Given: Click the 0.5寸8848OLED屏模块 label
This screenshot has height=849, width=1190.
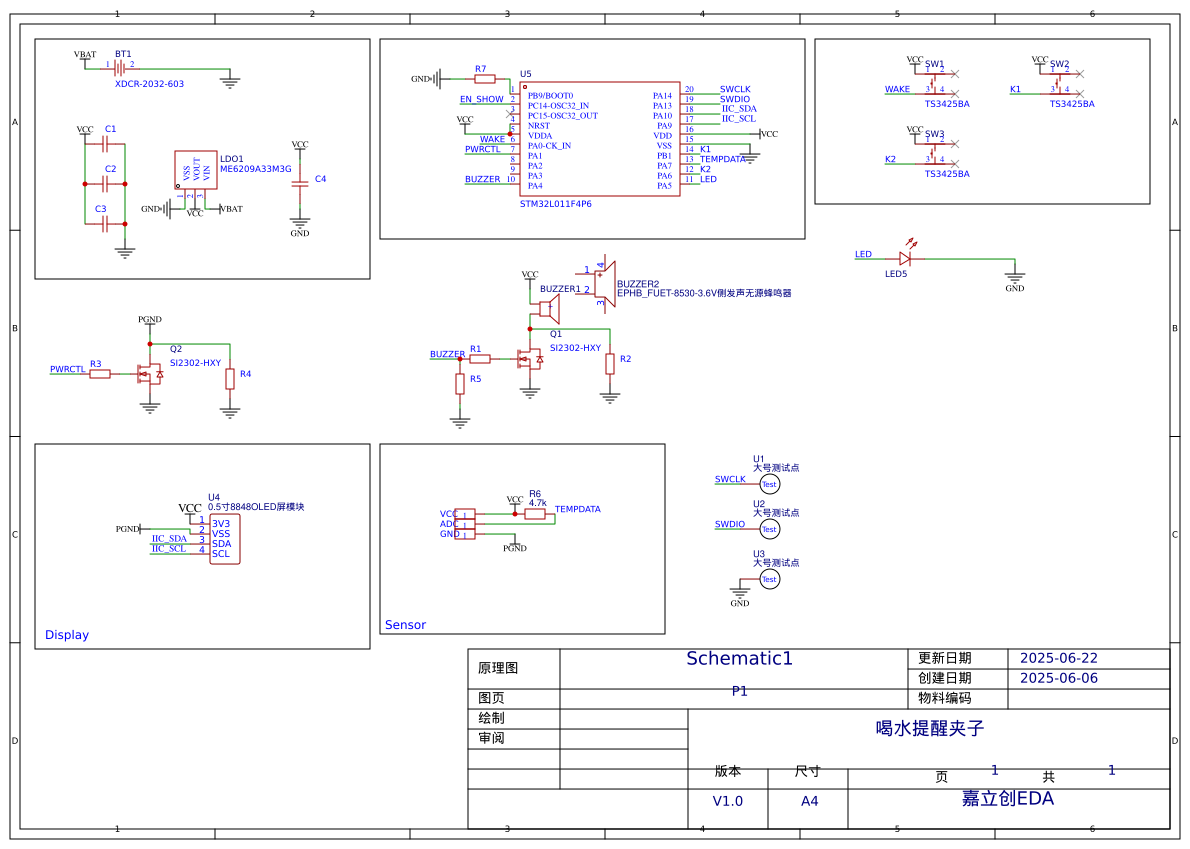Looking at the screenshot, I should pyautogui.click(x=256, y=507).
